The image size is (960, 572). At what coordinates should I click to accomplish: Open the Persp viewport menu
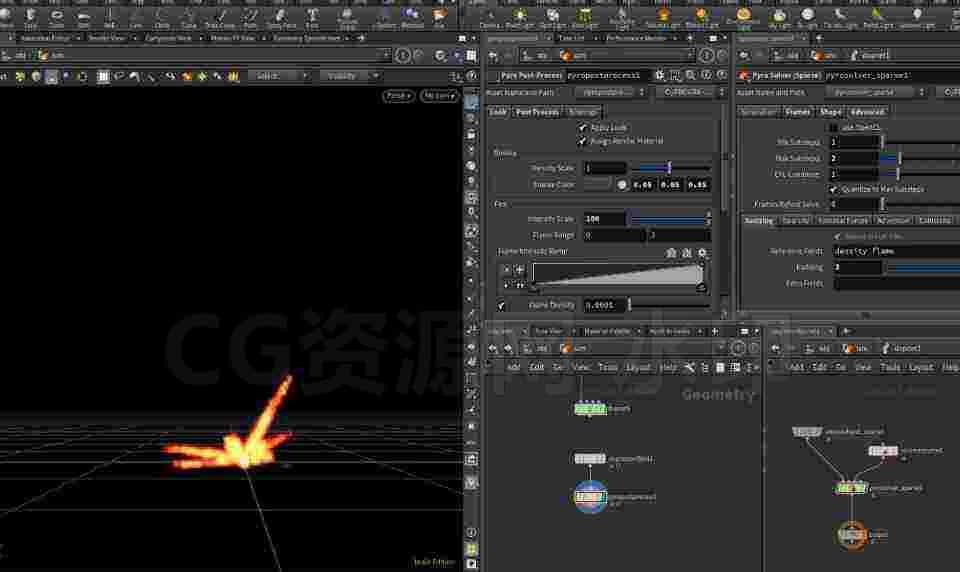(399, 96)
